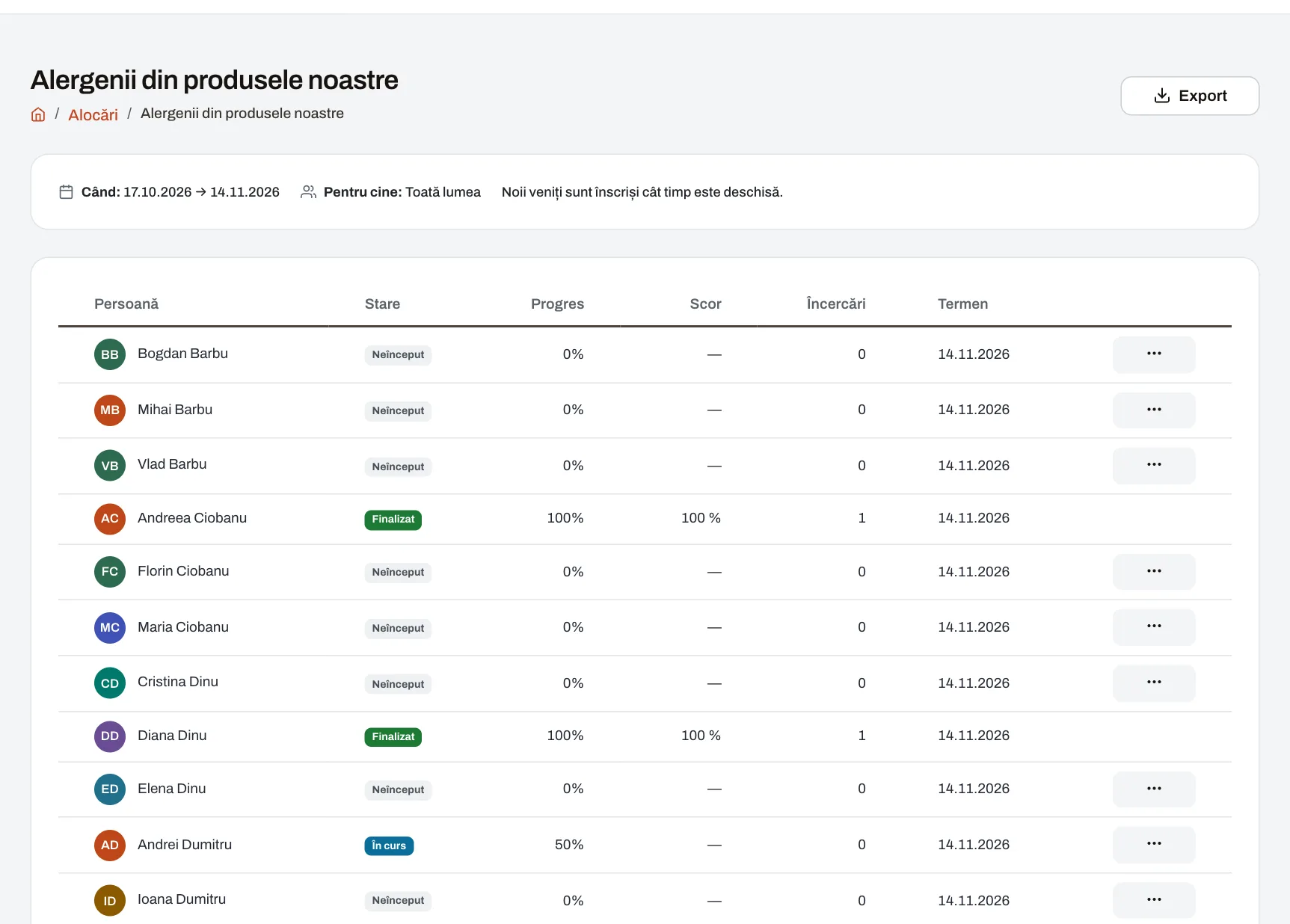Click Neînceput badge for Bogdan Barbu
This screenshot has width=1290, height=924.
[x=398, y=355]
